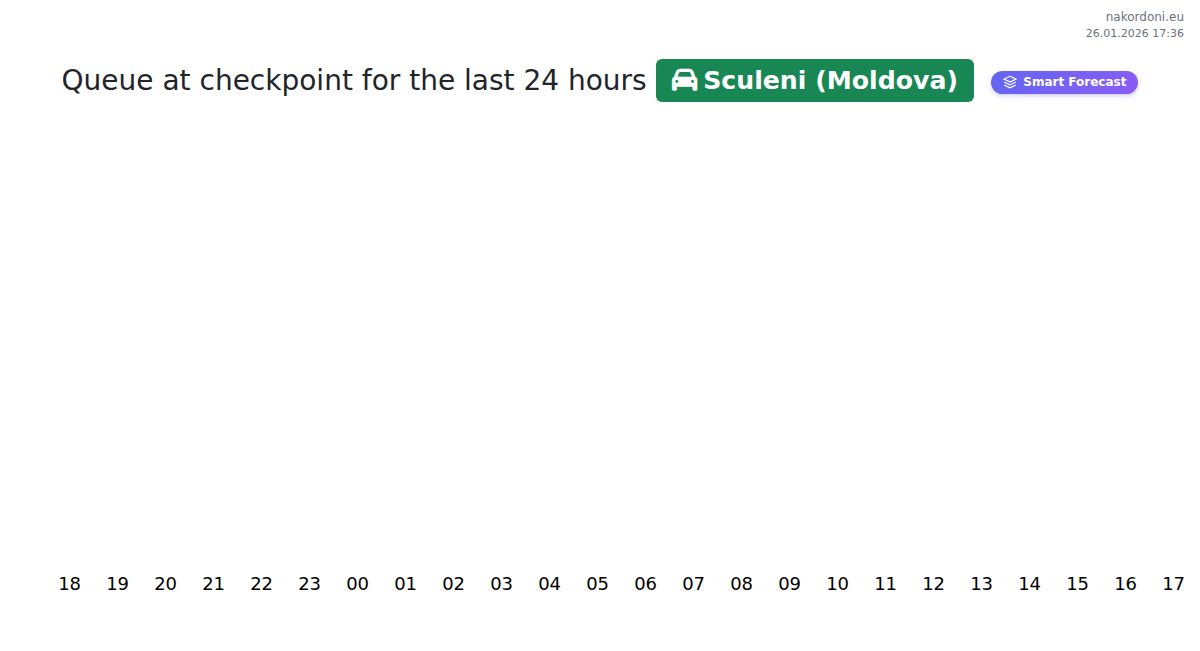Click the 06 hour axis label

pos(646,584)
